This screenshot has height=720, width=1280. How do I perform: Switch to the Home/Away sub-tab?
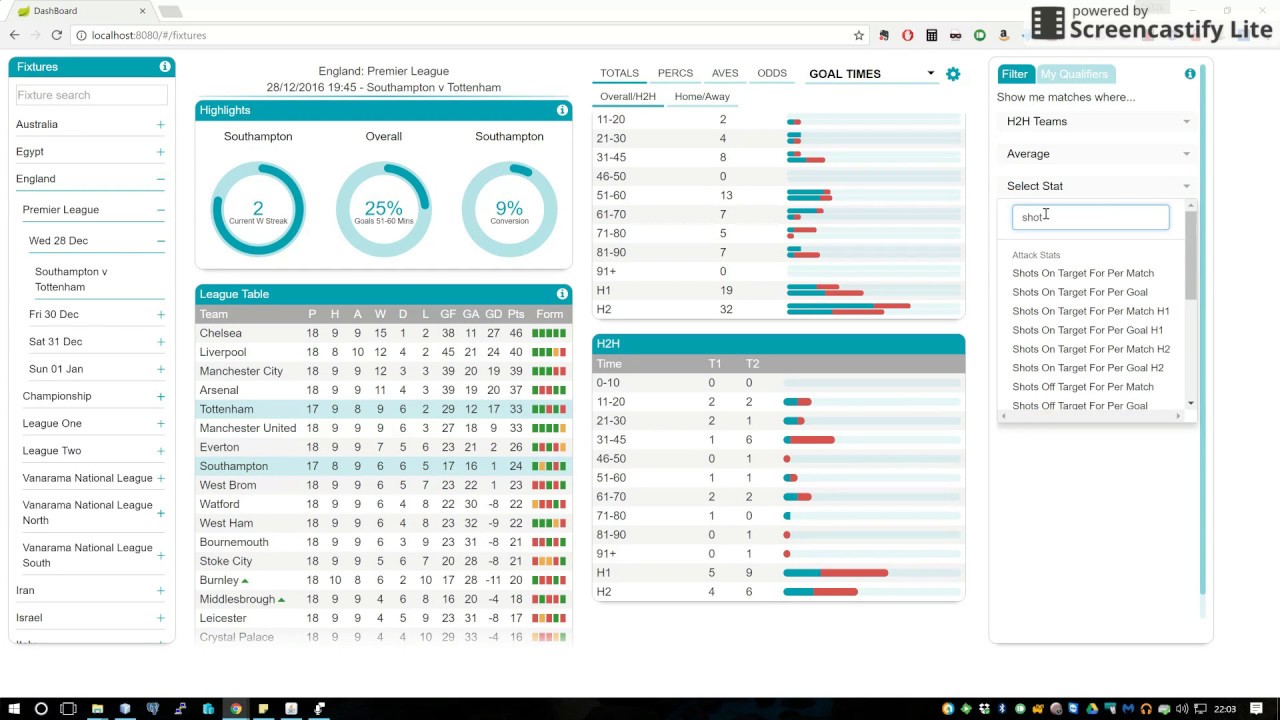coord(702,97)
